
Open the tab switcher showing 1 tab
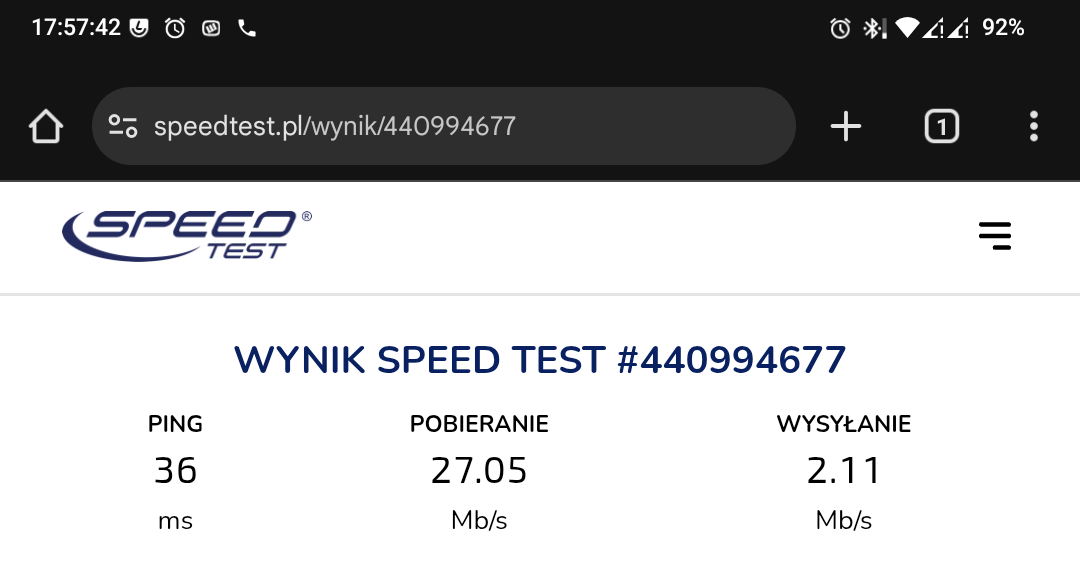[x=941, y=127]
